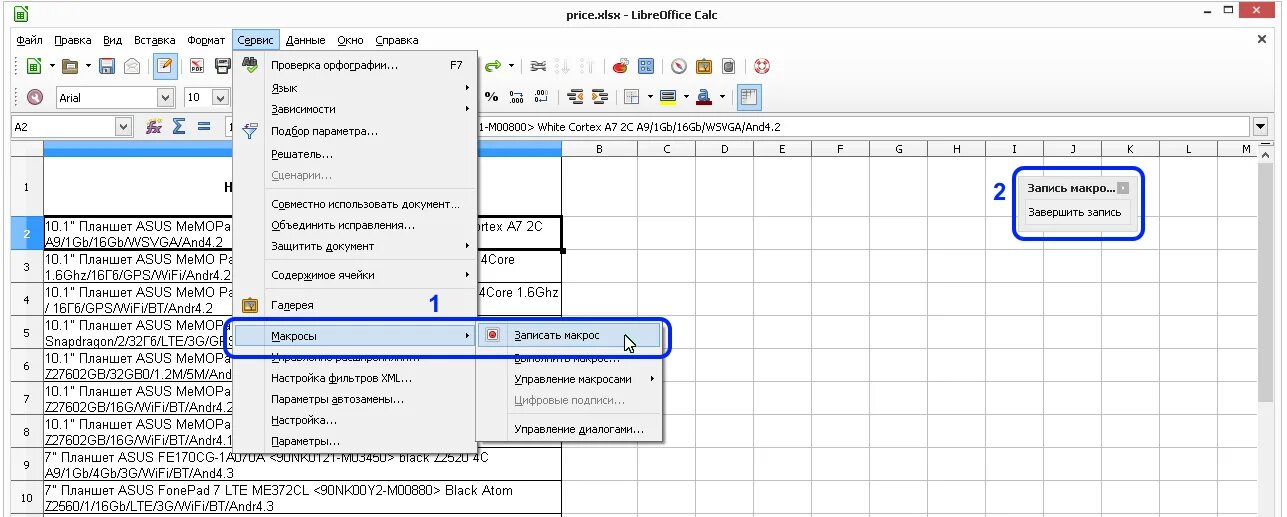The width and height of the screenshot is (1287, 517).
Task: Expand the Язык submenu
Action: [355, 88]
